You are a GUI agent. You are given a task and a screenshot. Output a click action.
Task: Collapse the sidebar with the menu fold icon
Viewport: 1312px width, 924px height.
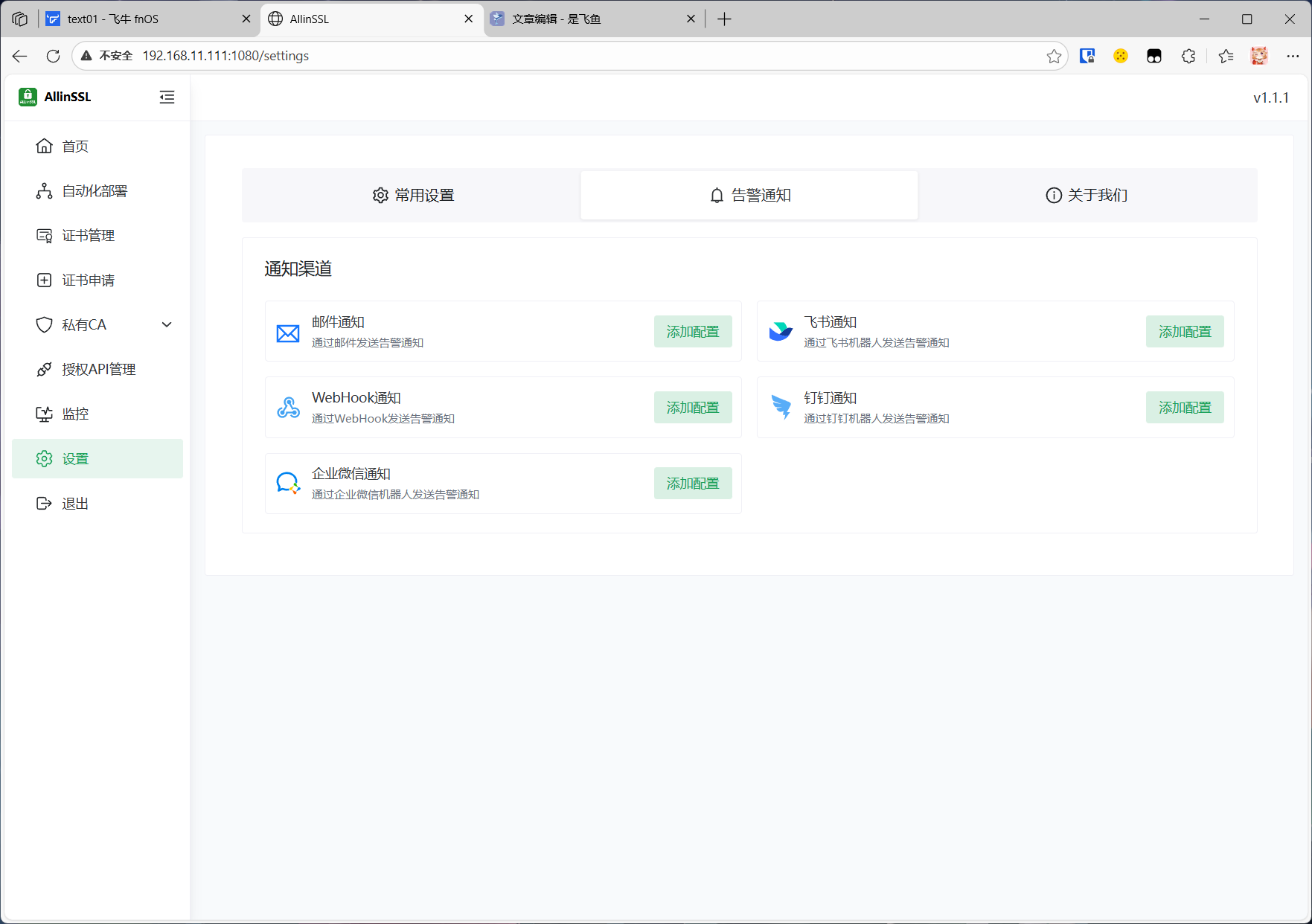[x=167, y=97]
